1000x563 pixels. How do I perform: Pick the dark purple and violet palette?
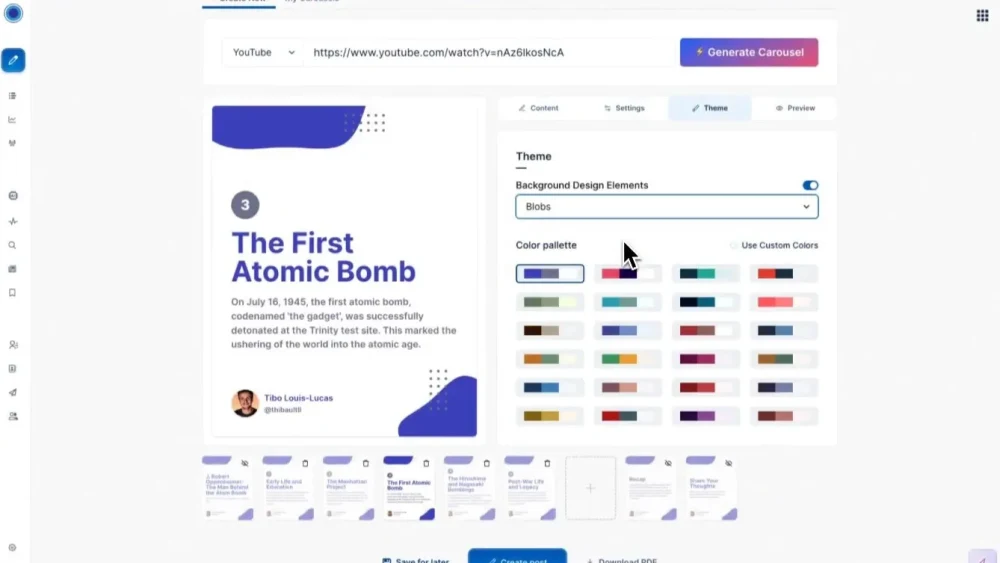pyautogui.click(x=705, y=416)
